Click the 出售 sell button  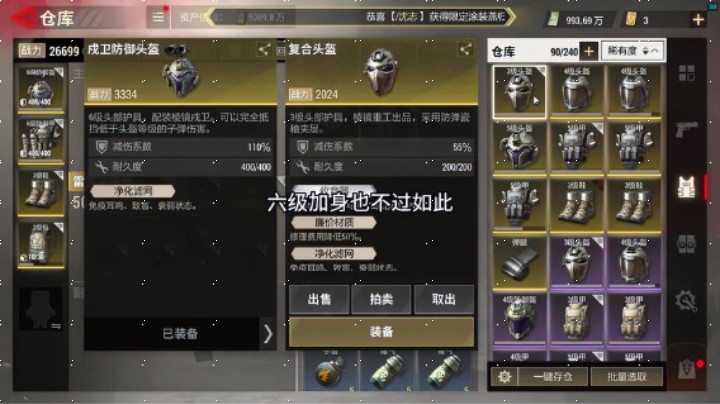tap(319, 299)
